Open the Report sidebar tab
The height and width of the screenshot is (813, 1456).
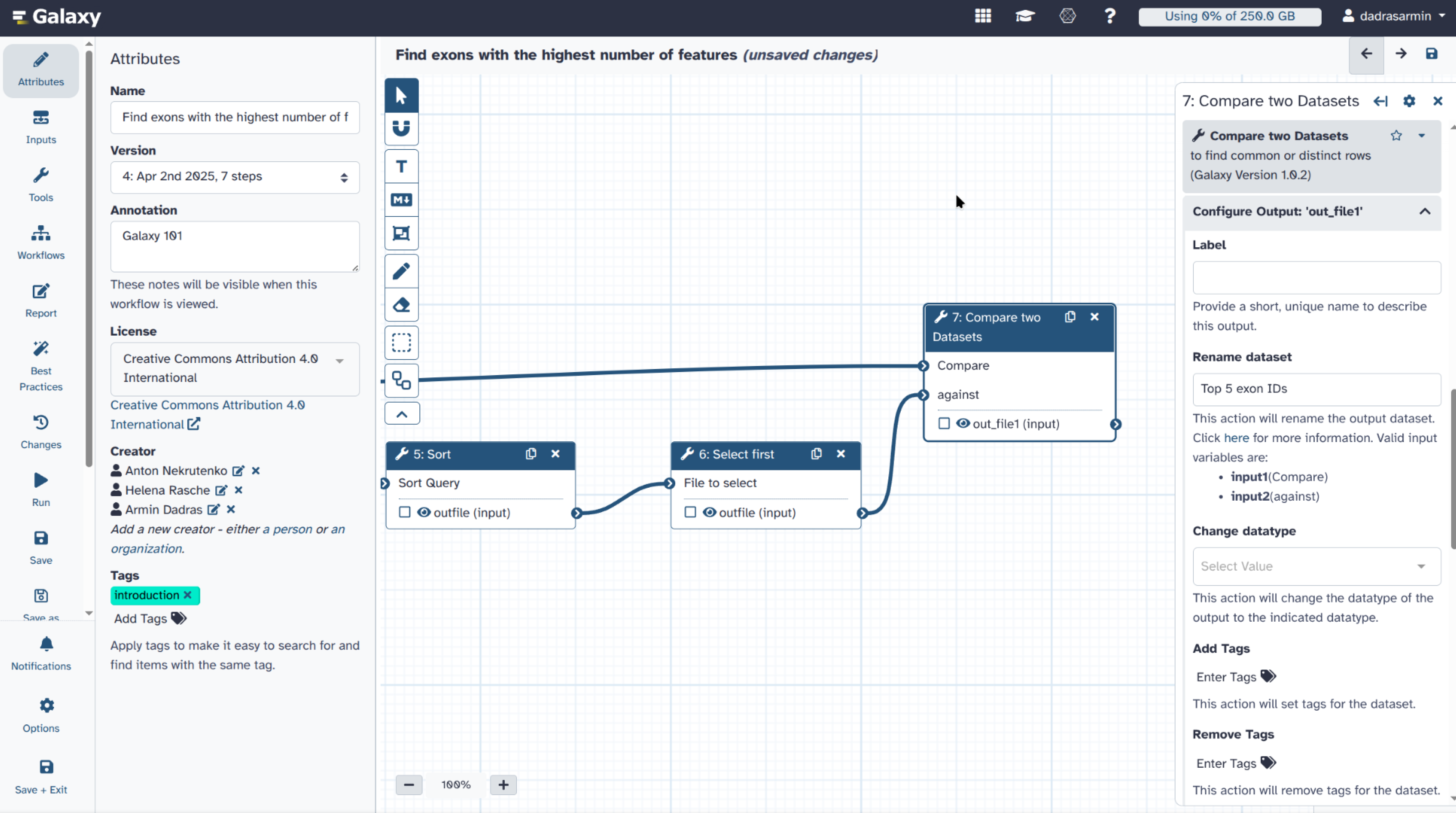pyautogui.click(x=41, y=301)
